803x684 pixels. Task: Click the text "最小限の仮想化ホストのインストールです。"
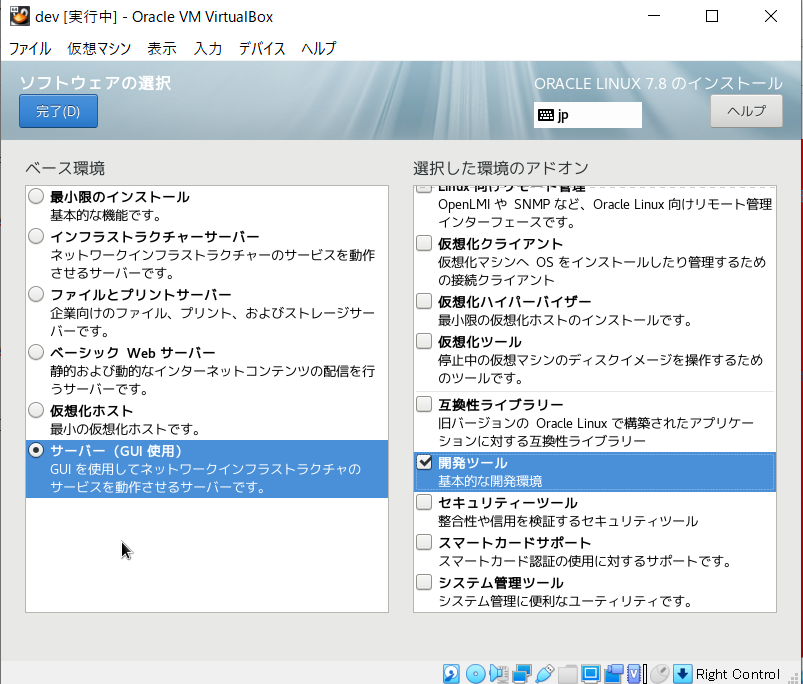pyautogui.click(x=565, y=320)
